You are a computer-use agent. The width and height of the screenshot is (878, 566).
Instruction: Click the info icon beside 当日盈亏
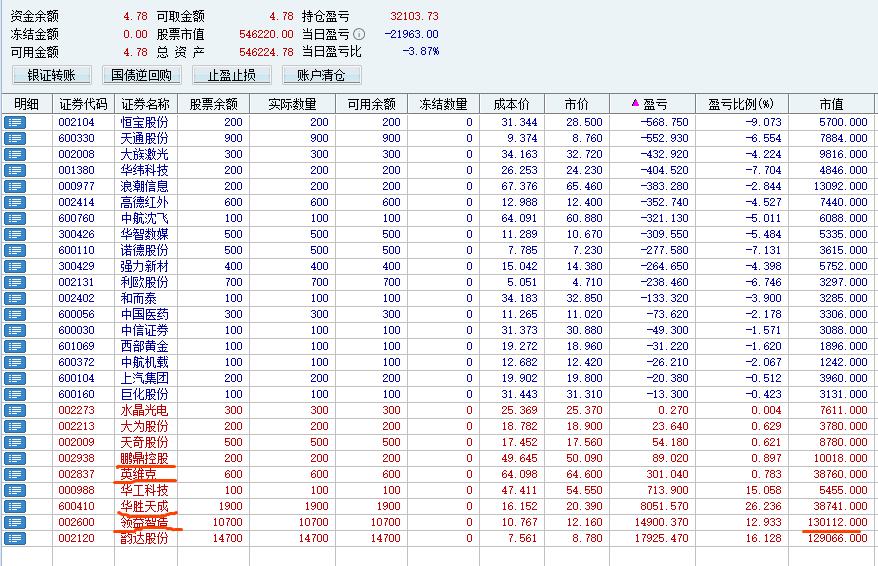(x=359, y=34)
